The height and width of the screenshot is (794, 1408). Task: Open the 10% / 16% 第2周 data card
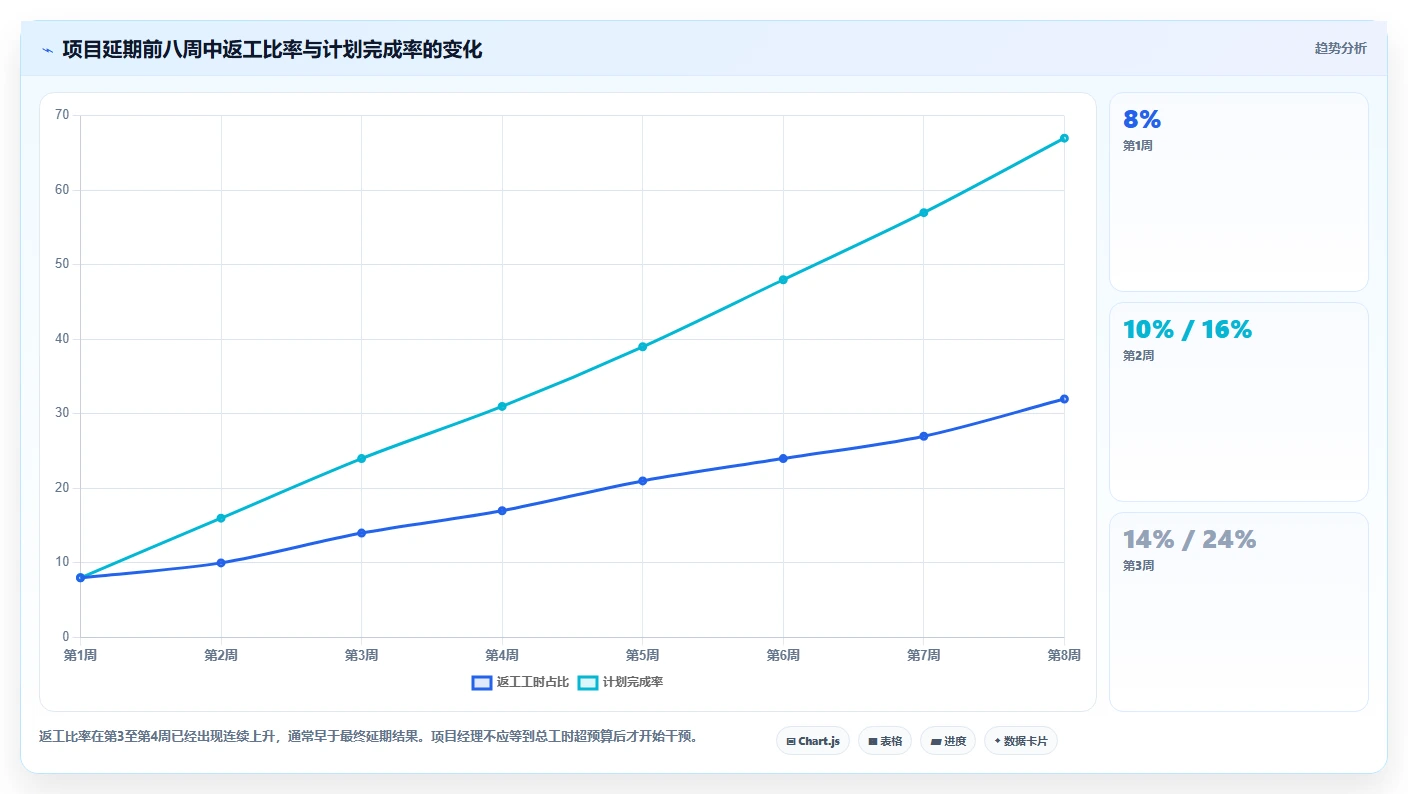(x=1238, y=402)
